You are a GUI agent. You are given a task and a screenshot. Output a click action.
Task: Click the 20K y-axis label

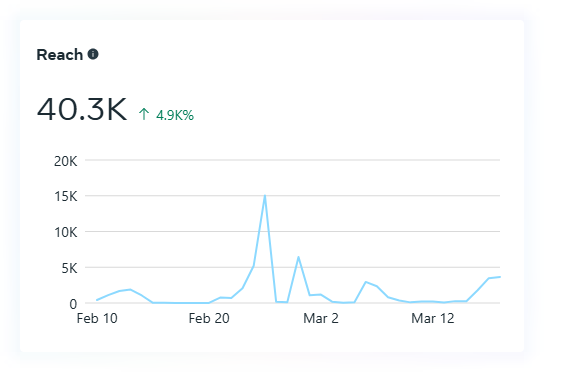point(65,161)
